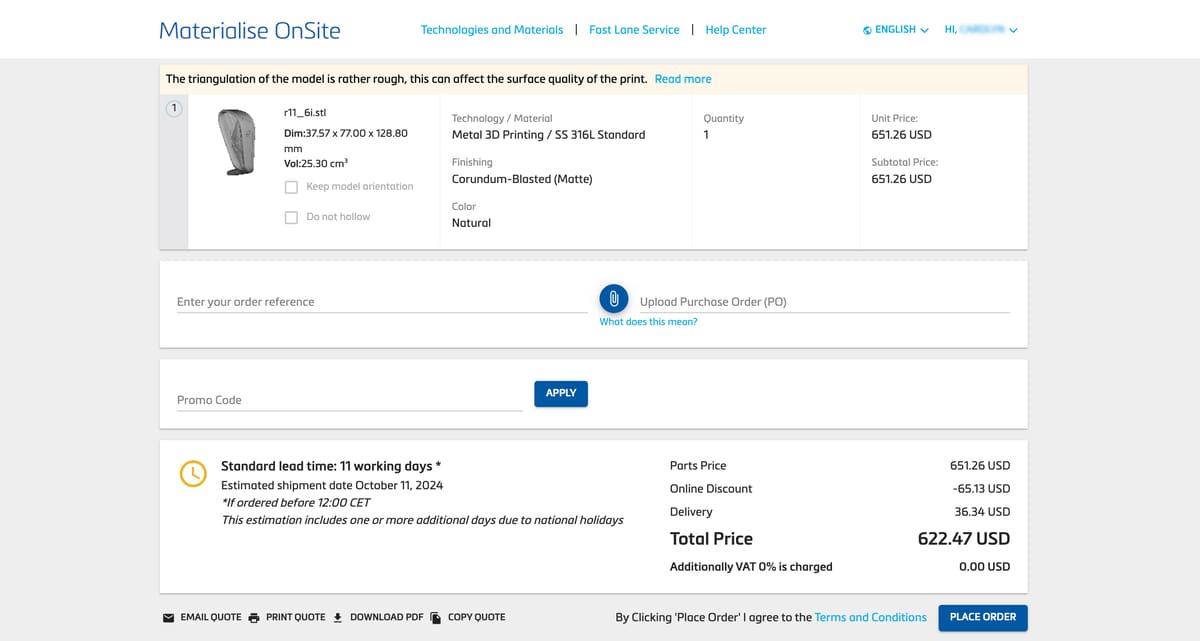Click the quantity value 1
1200x641 pixels.
coord(706,135)
